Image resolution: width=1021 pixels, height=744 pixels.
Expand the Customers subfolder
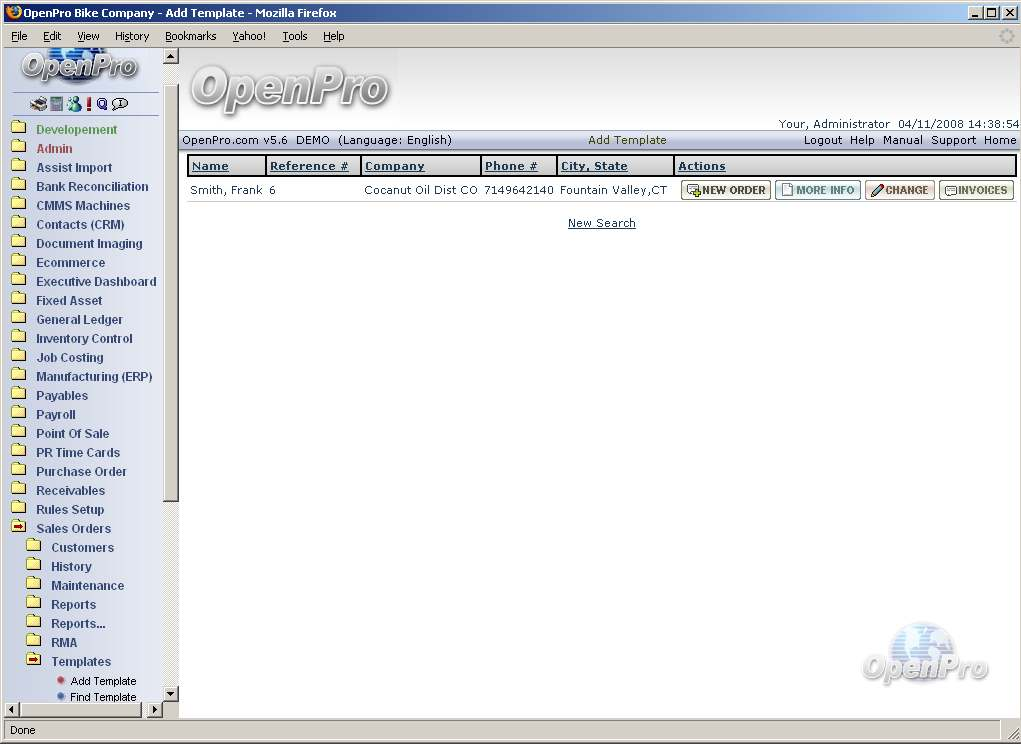tap(33, 547)
